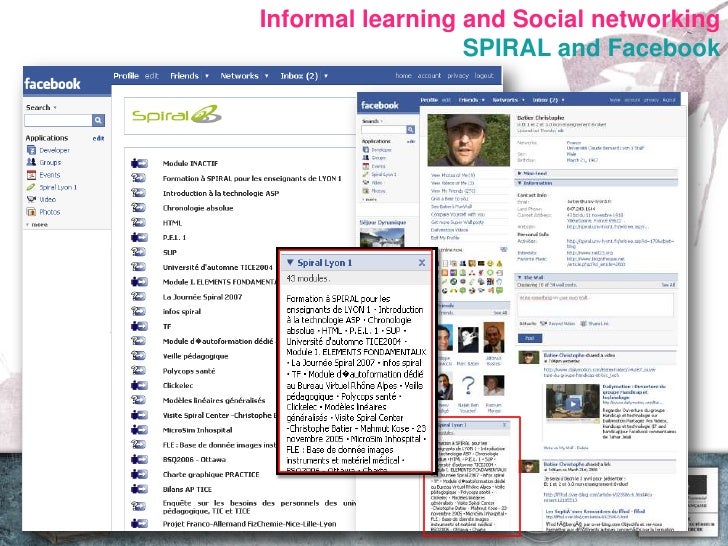Click the blue Post button on profile wall
This screenshot has height=546, width=728.
tap(529, 338)
